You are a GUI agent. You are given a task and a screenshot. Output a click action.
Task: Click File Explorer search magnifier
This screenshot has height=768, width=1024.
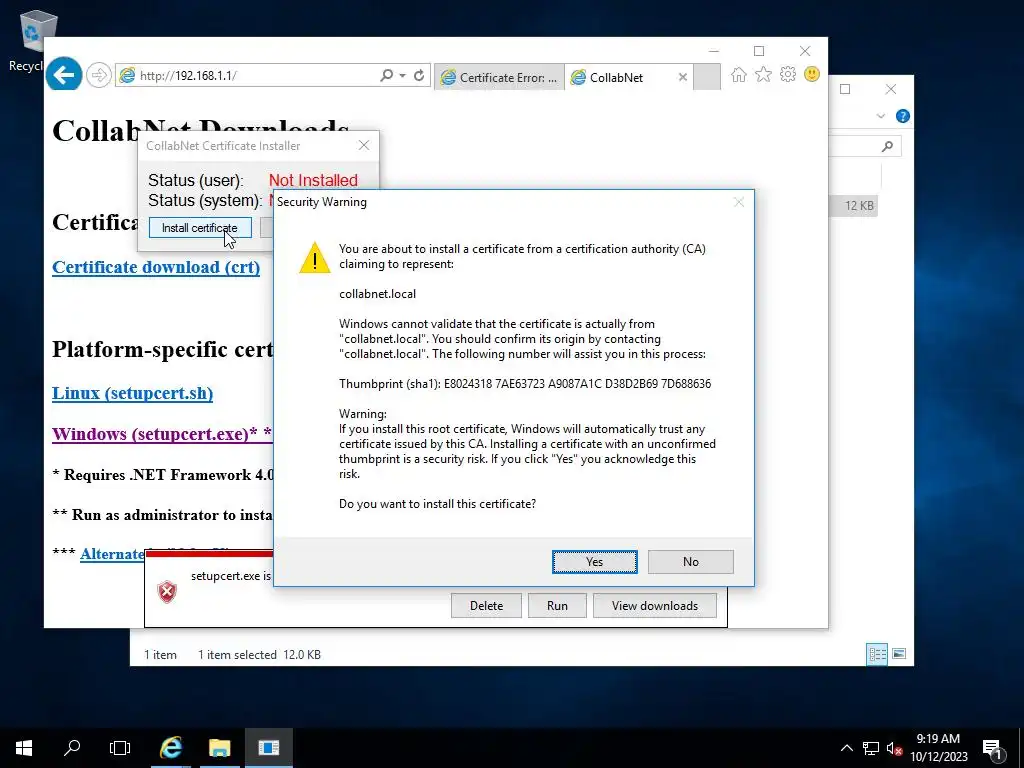click(x=887, y=146)
